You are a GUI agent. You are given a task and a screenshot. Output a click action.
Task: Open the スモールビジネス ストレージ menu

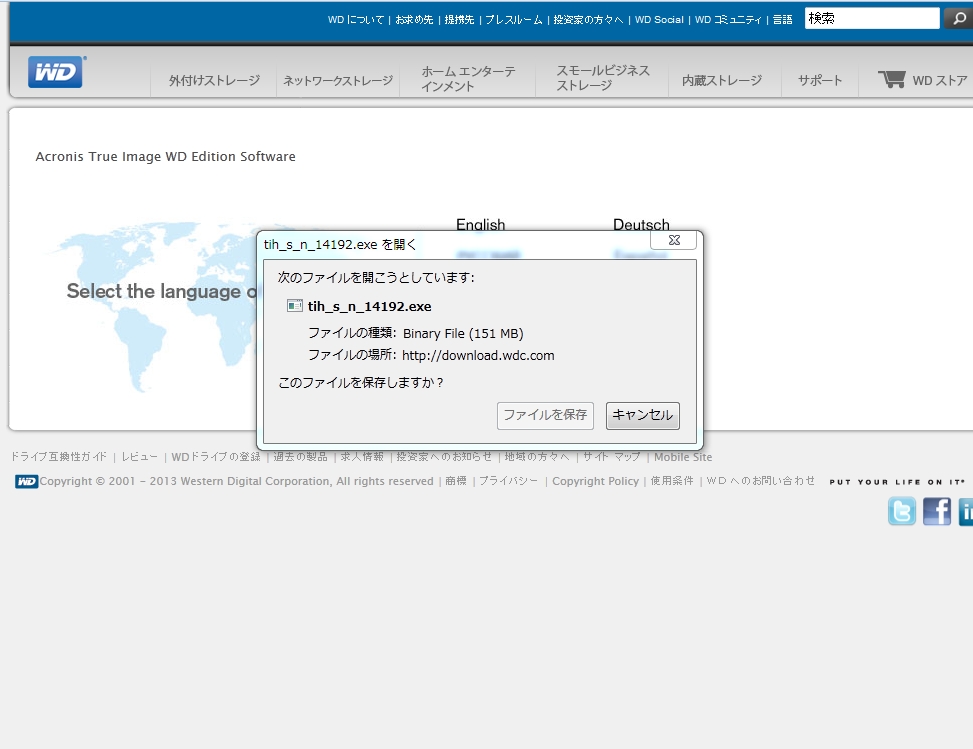[x=603, y=78]
